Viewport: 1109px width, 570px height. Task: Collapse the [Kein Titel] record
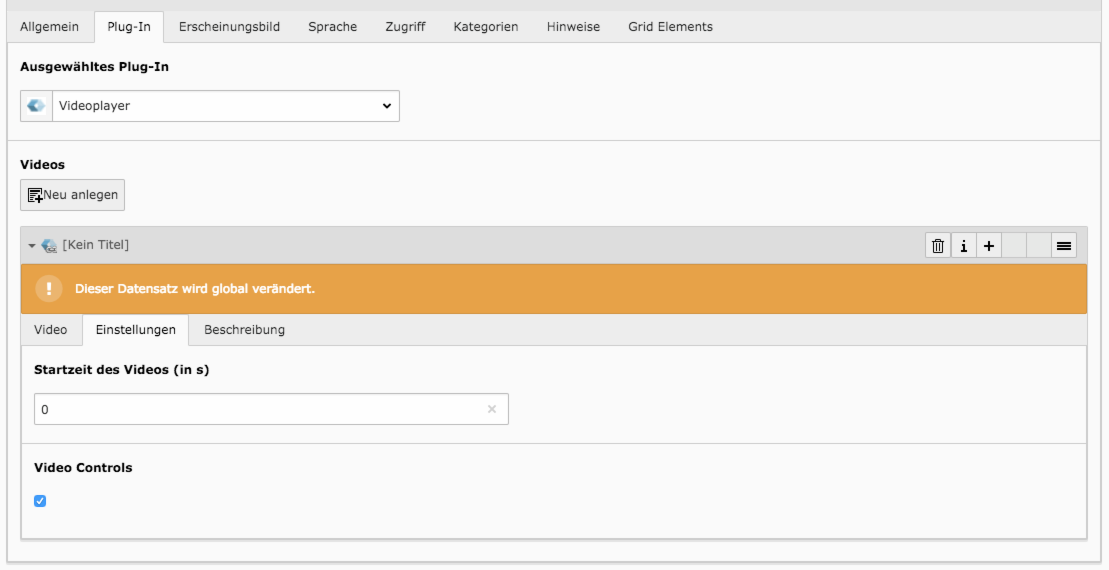32,245
